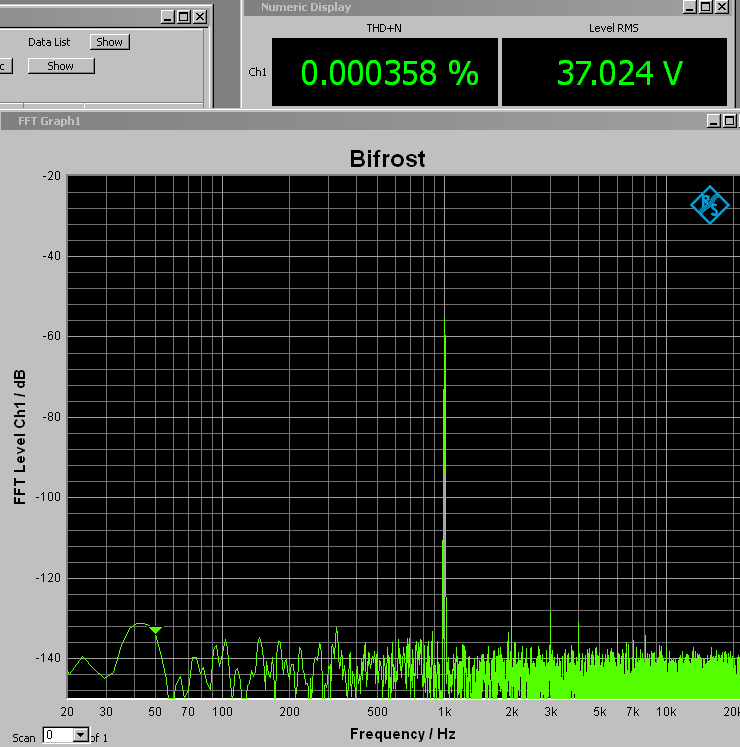
Task: Click the THD+N reading 0.000358 %
Action: pyautogui.click(x=389, y=73)
